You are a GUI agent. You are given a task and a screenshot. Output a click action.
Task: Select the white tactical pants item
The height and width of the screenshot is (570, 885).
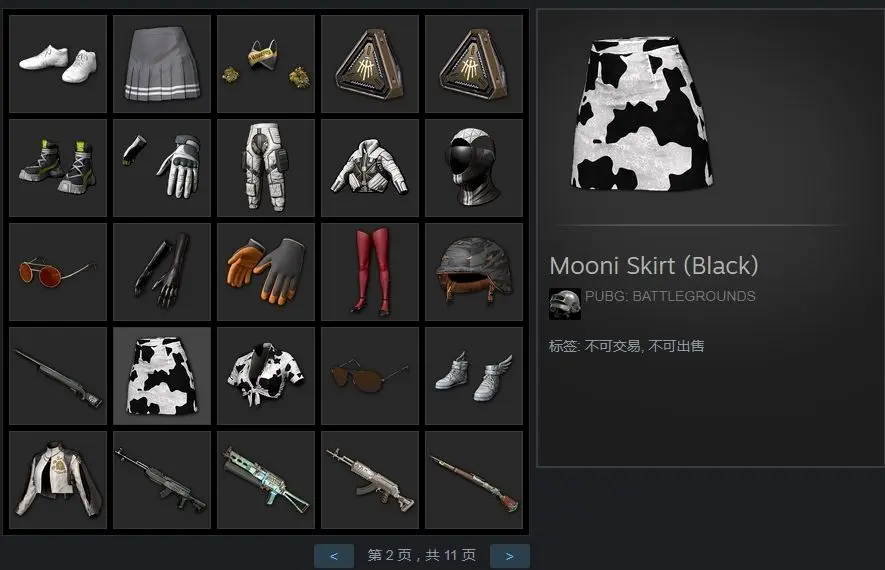pyautogui.click(x=266, y=168)
